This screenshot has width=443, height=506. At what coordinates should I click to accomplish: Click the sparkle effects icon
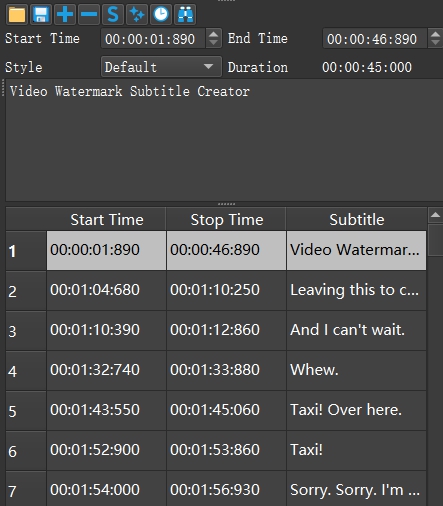pyautogui.click(x=137, y=15)
